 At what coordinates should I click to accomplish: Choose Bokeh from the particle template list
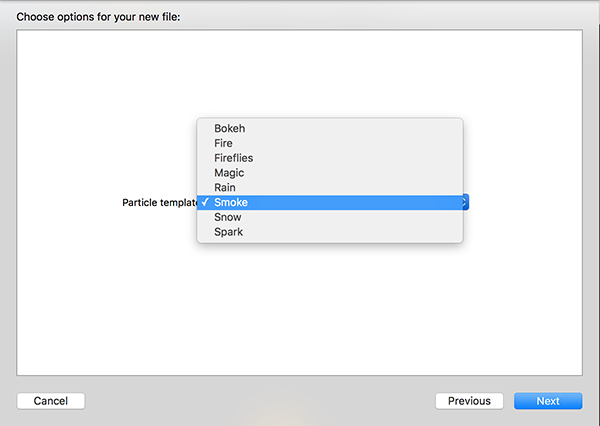pyautogui.click(x=330, y=128)
